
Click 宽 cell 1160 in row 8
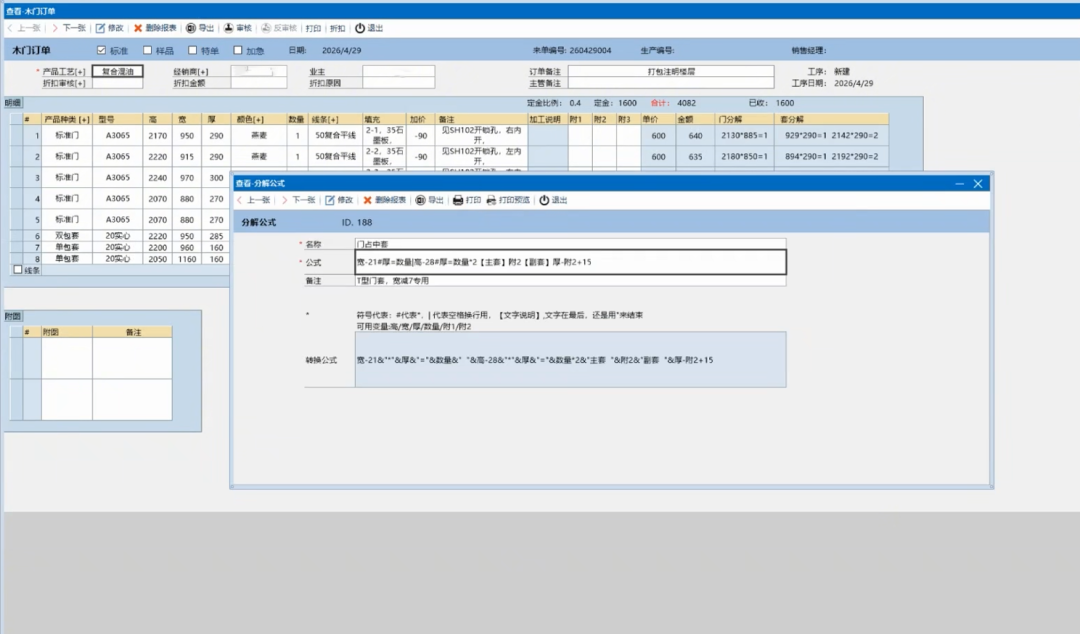(187, 259)
